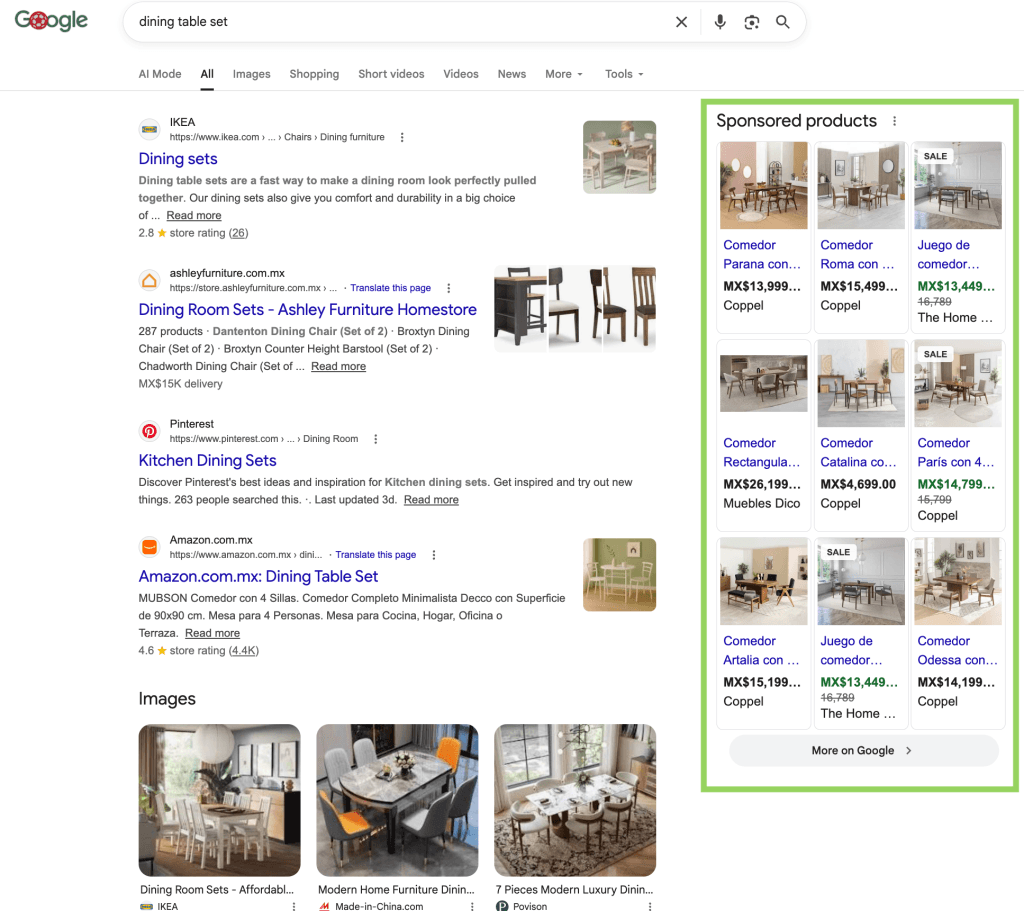This screenshot has width=1024, height=911.
Task: Click Read more under Pinterest snippet
Action: coord(431,500)
